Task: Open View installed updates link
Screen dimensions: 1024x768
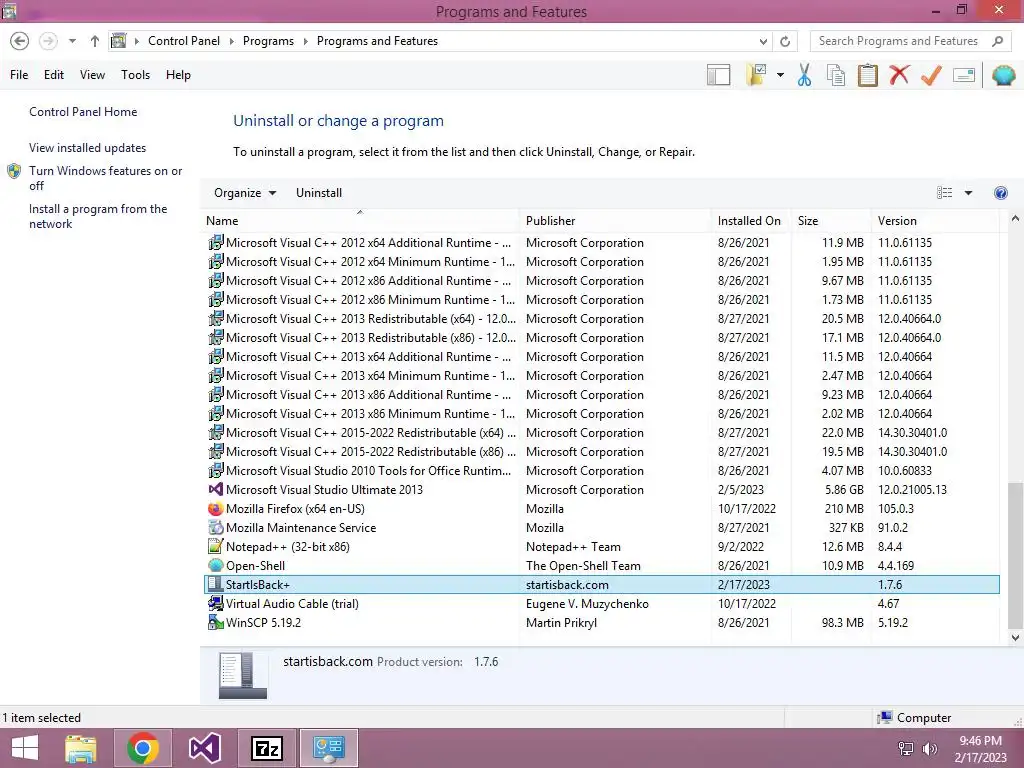Action: 87,148
